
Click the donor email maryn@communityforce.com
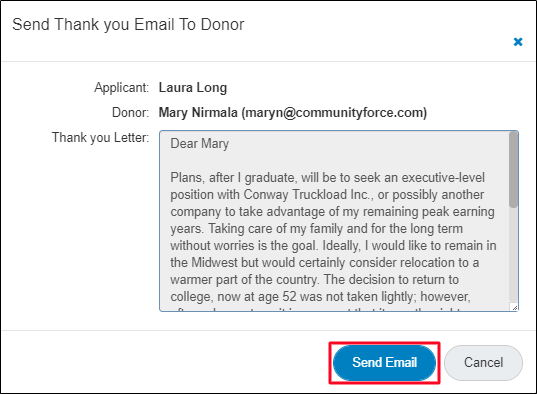click(334, 113)
